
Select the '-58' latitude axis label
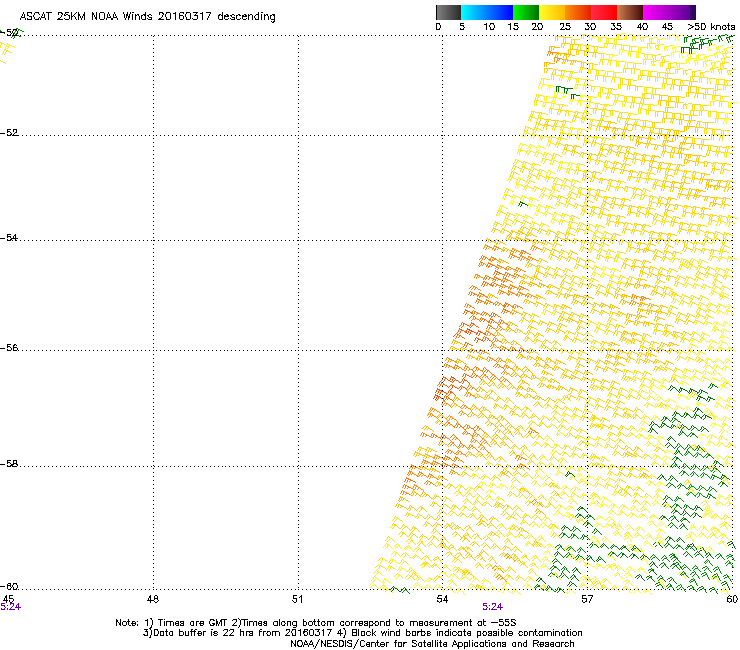[9, 464]
